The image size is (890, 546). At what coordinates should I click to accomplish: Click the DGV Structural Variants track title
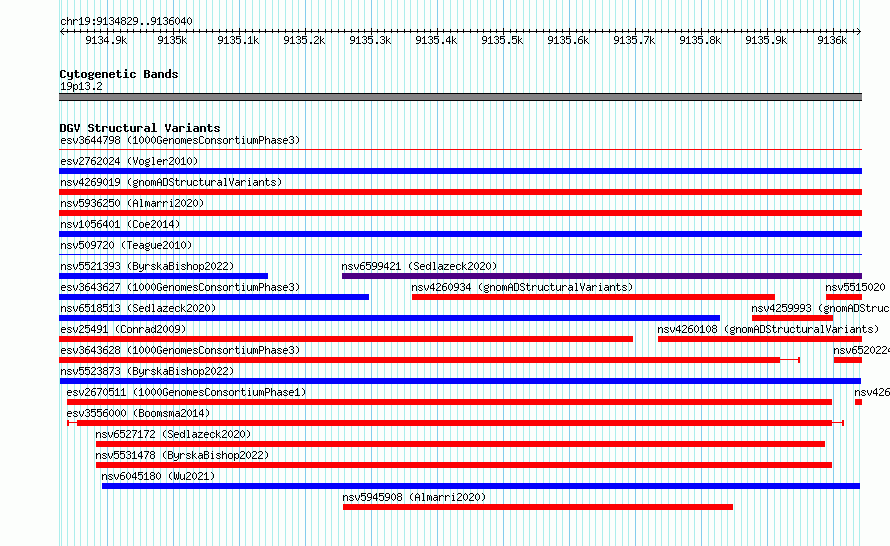[140, 128]
